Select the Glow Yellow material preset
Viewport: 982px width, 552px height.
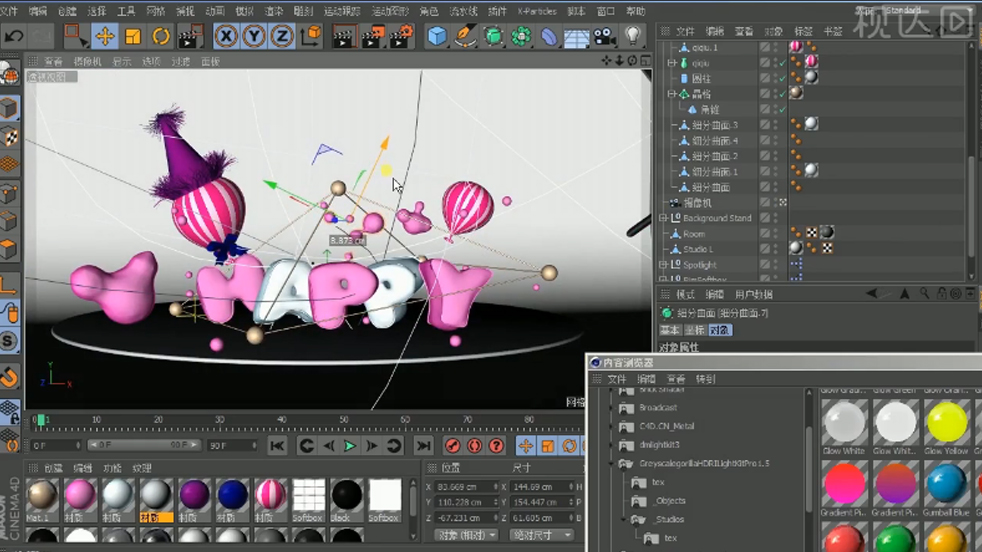[x=946, y=423]
